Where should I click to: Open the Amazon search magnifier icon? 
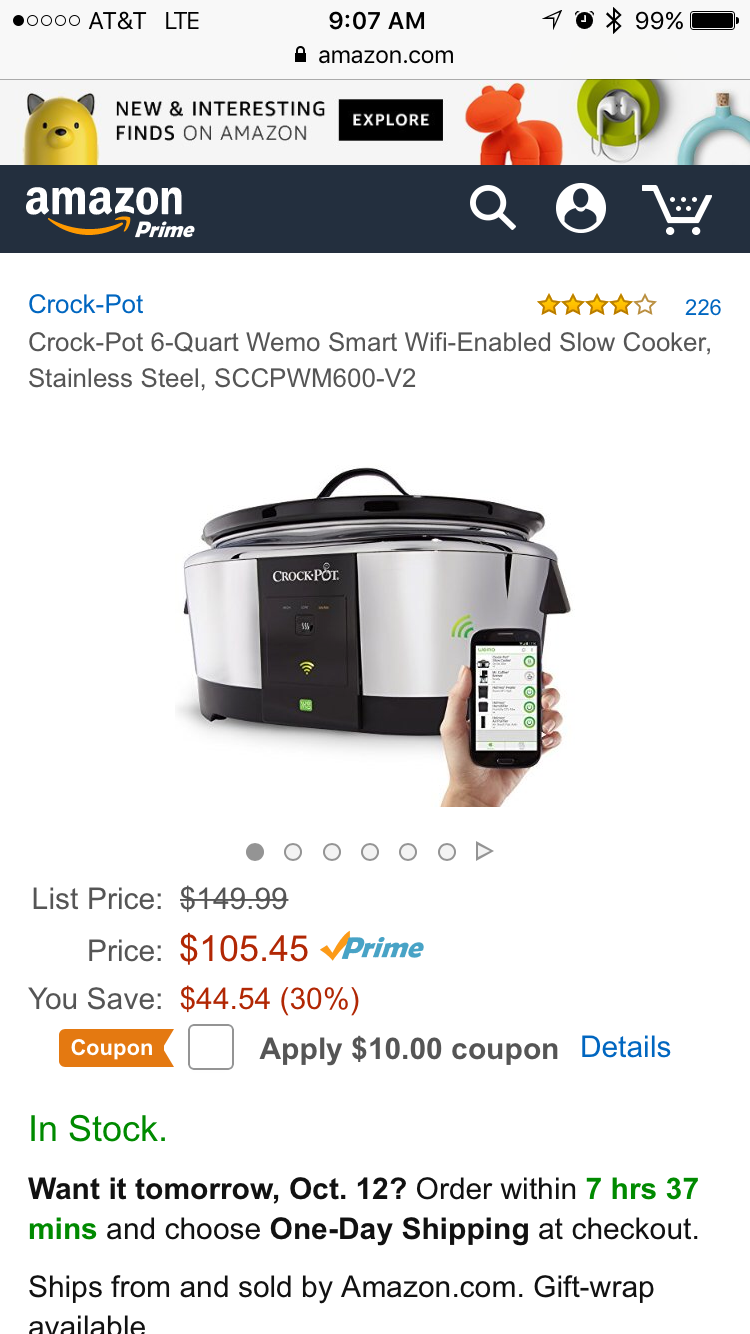click(x=493, y=208)
